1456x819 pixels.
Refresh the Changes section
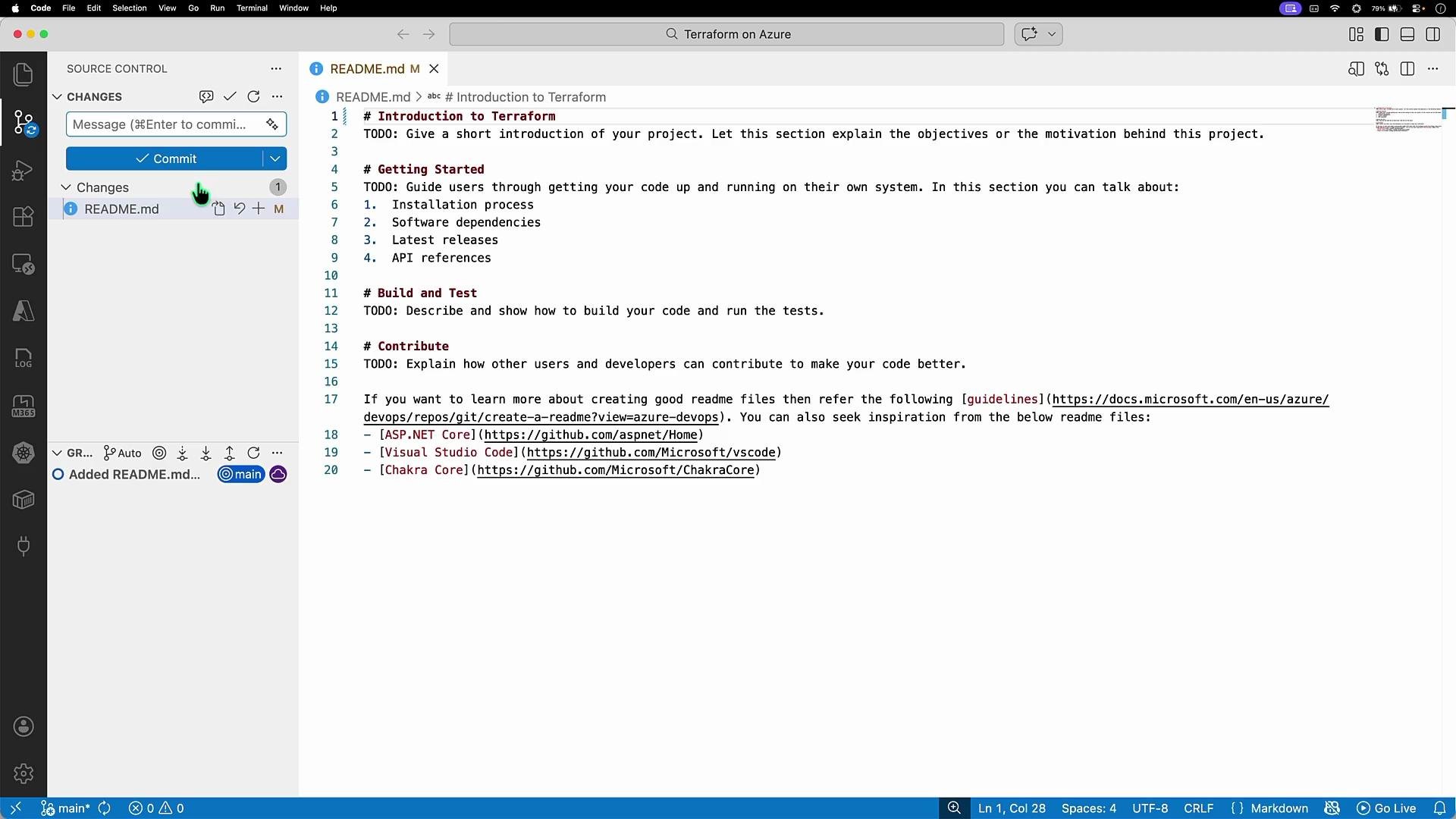253,96
